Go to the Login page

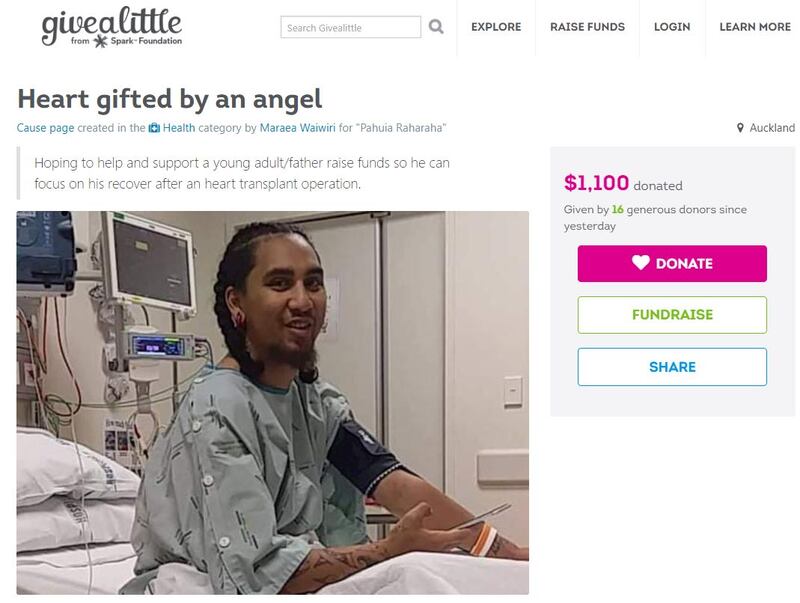[672, 27]
